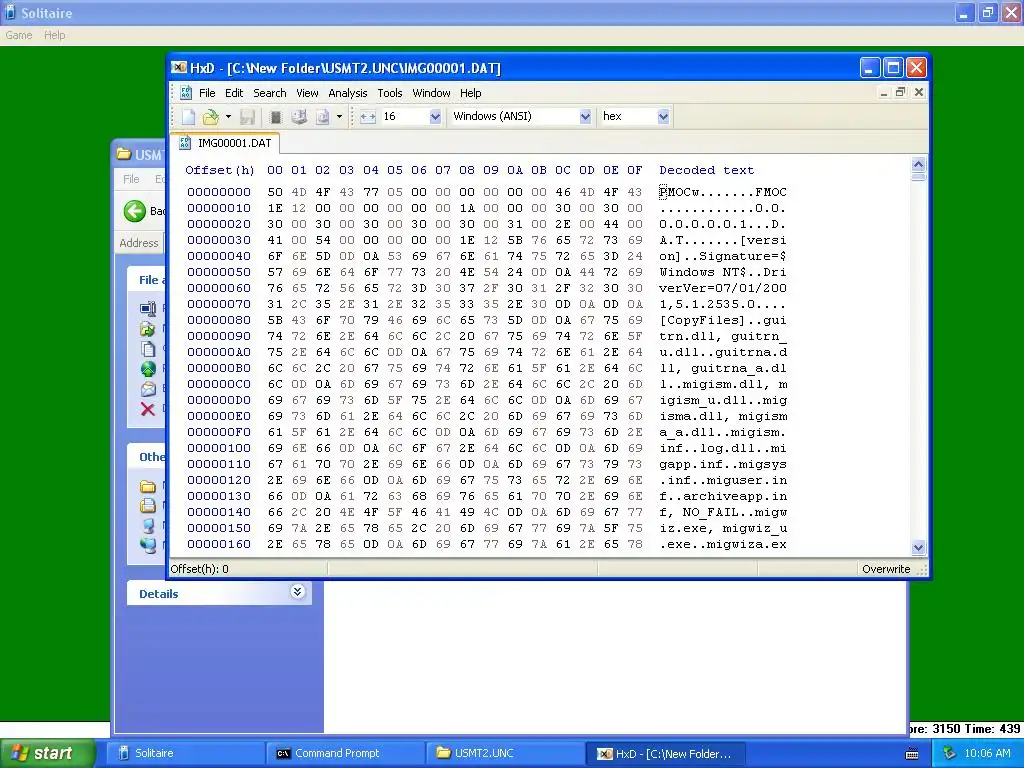The height and width of the screenshot is (768, 1024).
Task: Restore the inner document window in HxD
Action: click(x=901, y=93)
